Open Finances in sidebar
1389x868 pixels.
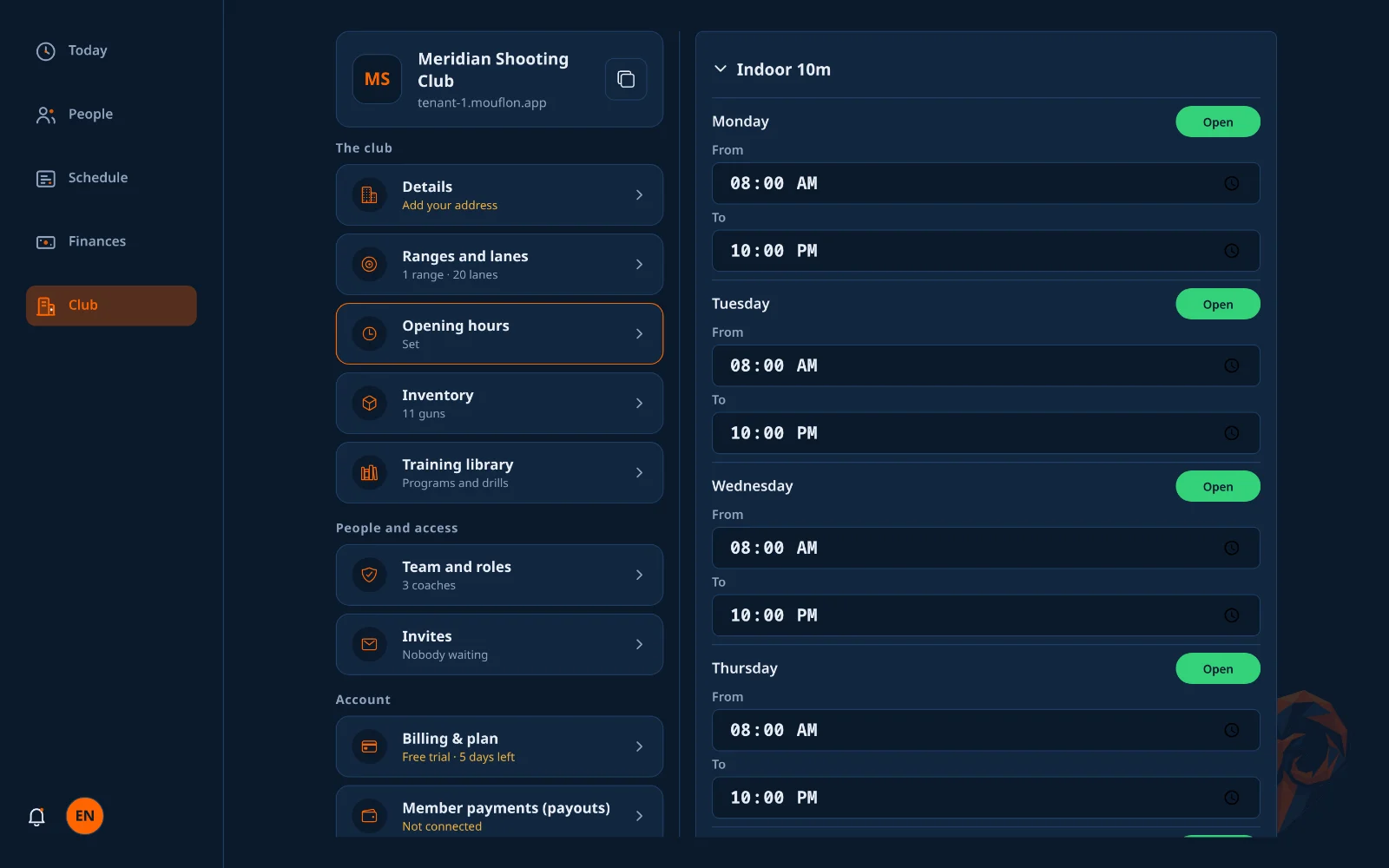(111, 241)
